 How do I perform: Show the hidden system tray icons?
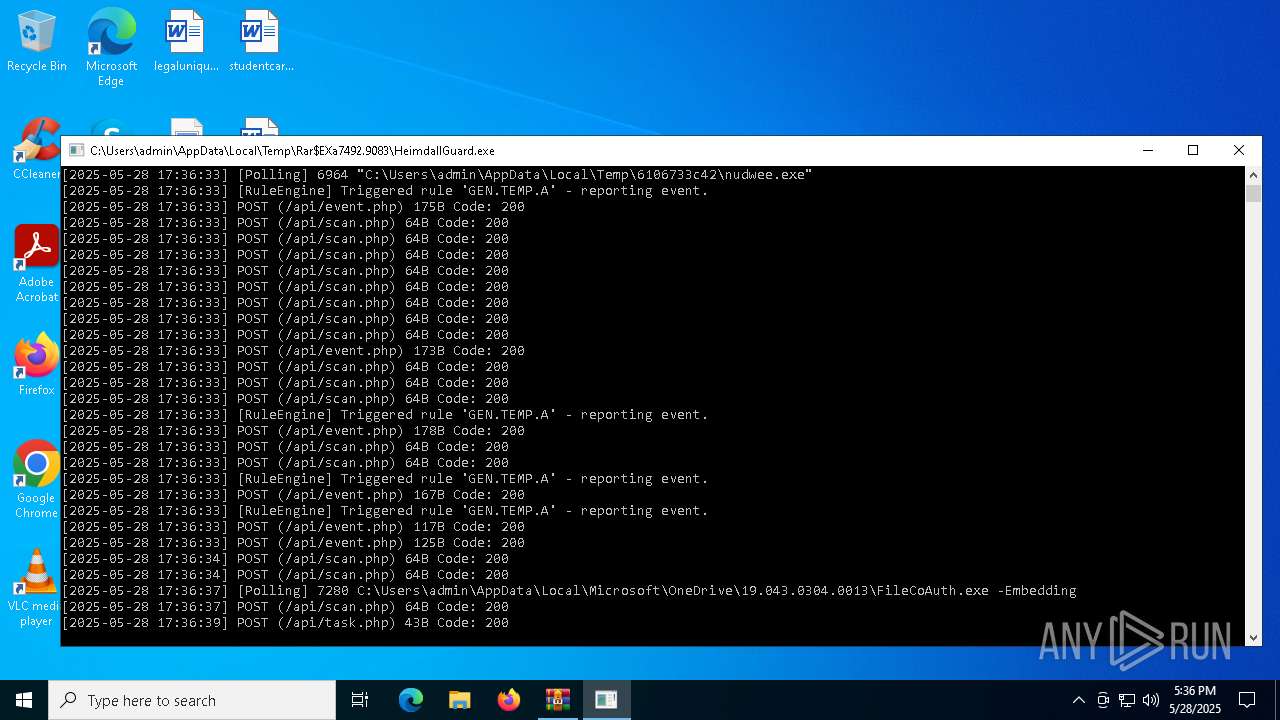[x=1078, y=700]
